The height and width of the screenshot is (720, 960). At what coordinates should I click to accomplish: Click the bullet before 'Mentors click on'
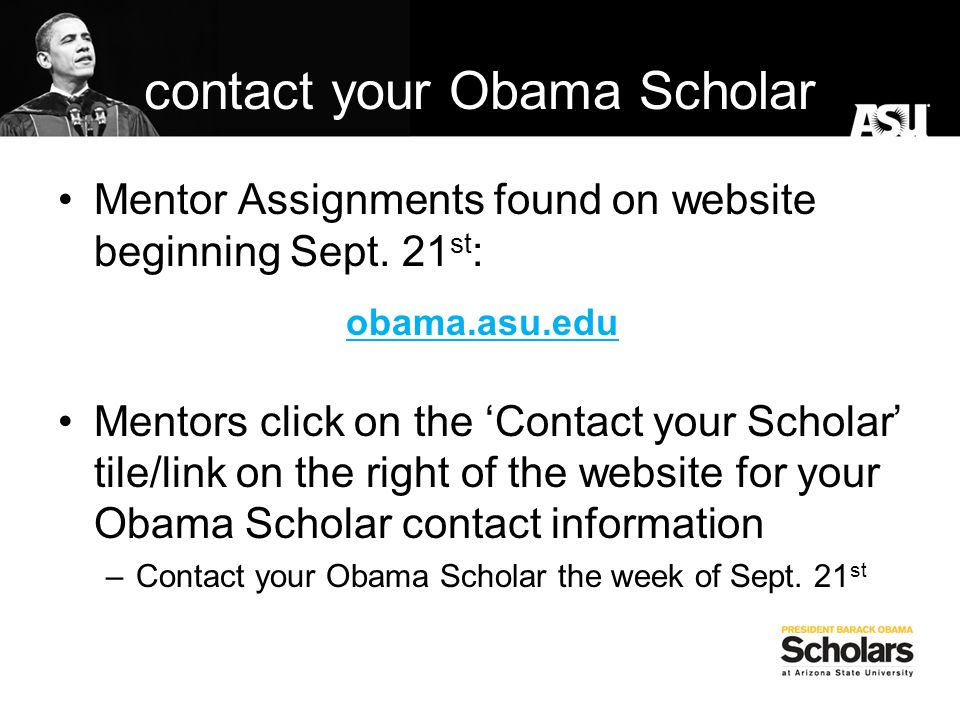tap(66, 422)
